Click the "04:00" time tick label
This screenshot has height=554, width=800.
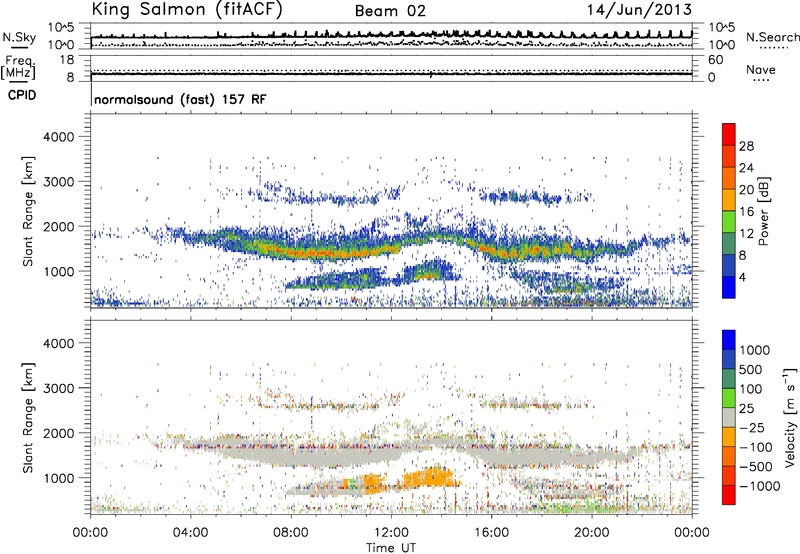tap(191, 533)
